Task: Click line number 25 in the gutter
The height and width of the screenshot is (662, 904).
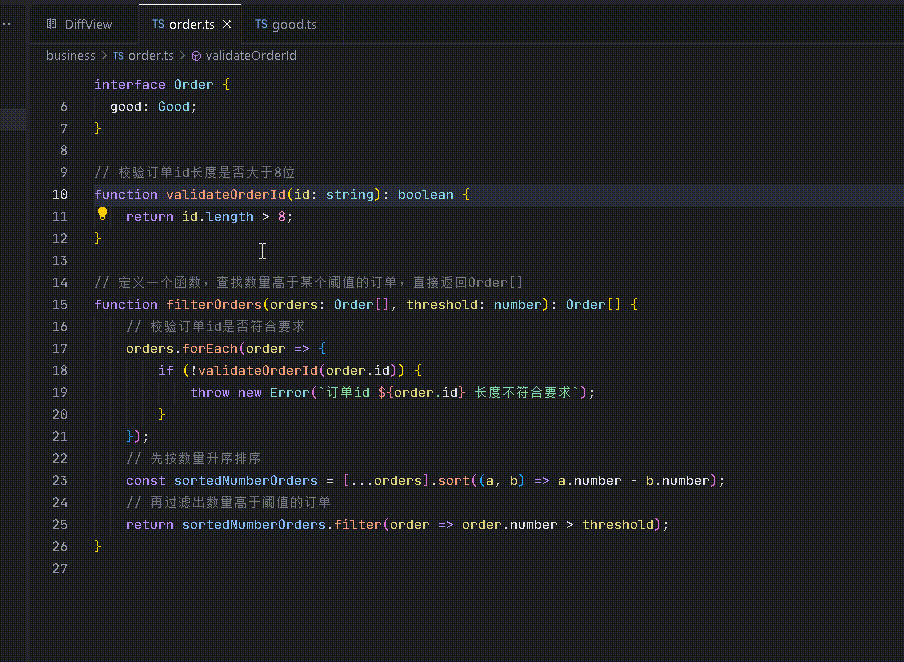Action: [x=62, y=525]
